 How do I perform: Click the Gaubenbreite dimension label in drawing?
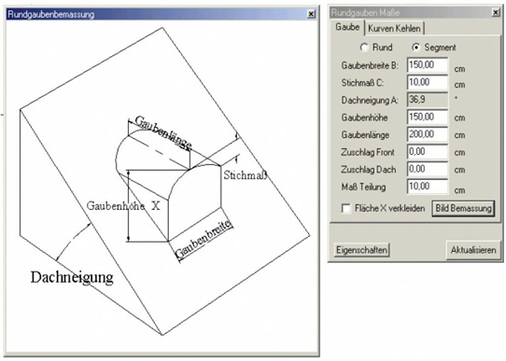point(203,239)
